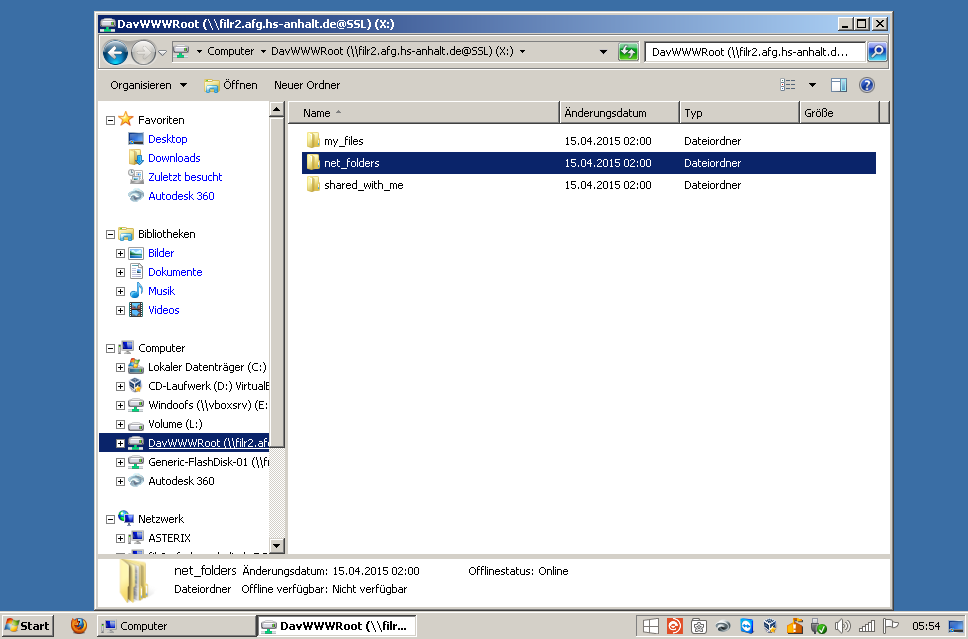This screenshot has width=968, height=639.
Task: Select the shared_with_me folder
Action: (x=363, y=185)
